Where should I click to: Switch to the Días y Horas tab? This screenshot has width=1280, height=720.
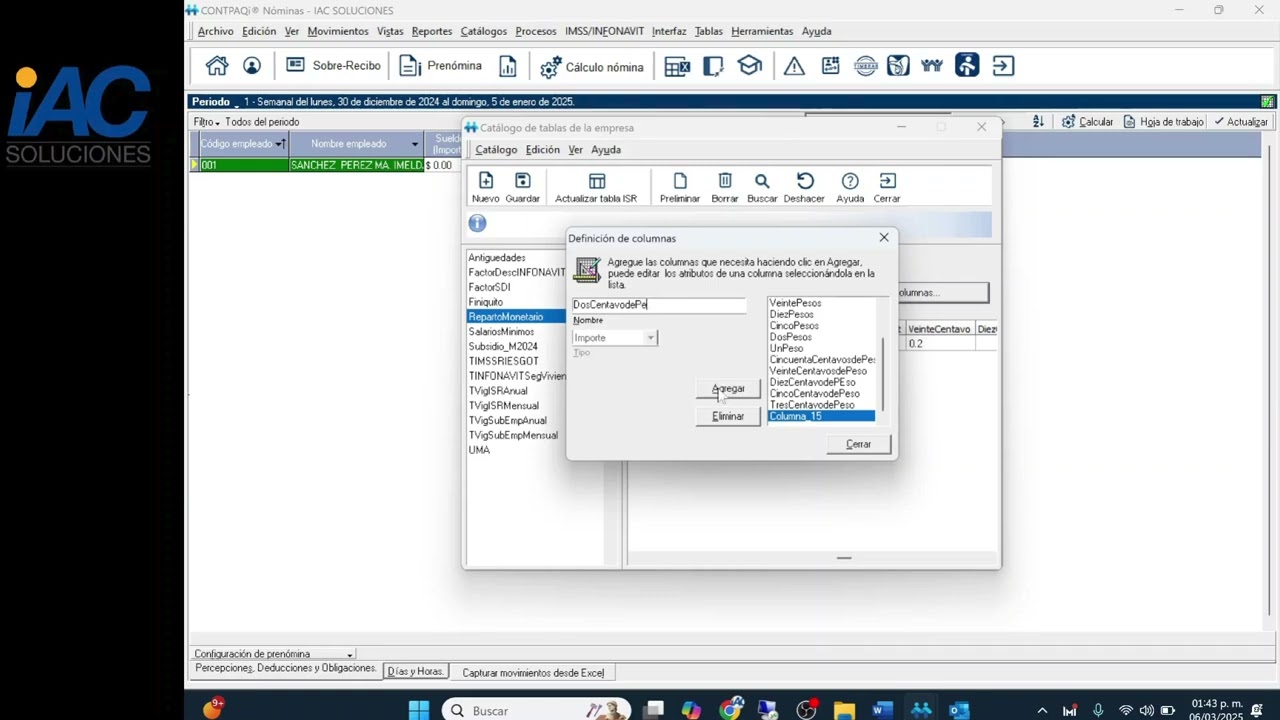415,672
